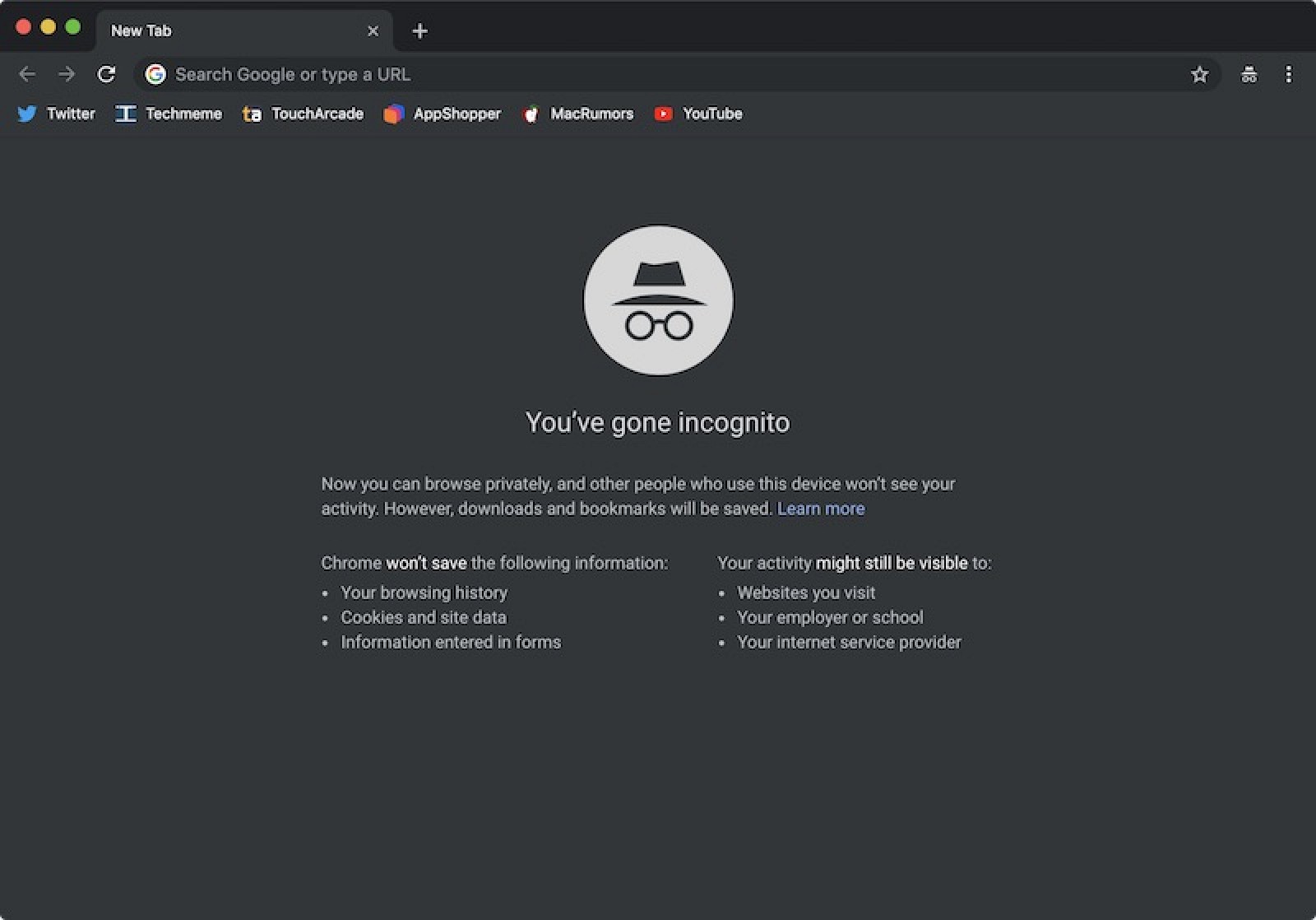Click the forward navigation arrow
This screenshot has height=920, width=1316.
pyautogui.click(x=67, y=74)
